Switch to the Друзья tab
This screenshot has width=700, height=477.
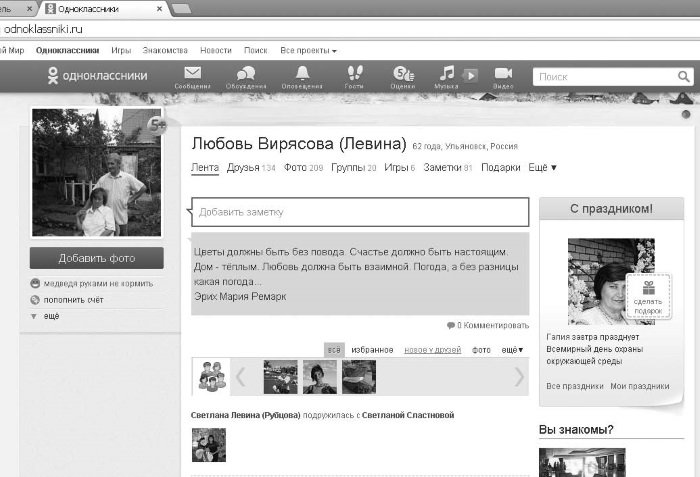coord(242,167)
